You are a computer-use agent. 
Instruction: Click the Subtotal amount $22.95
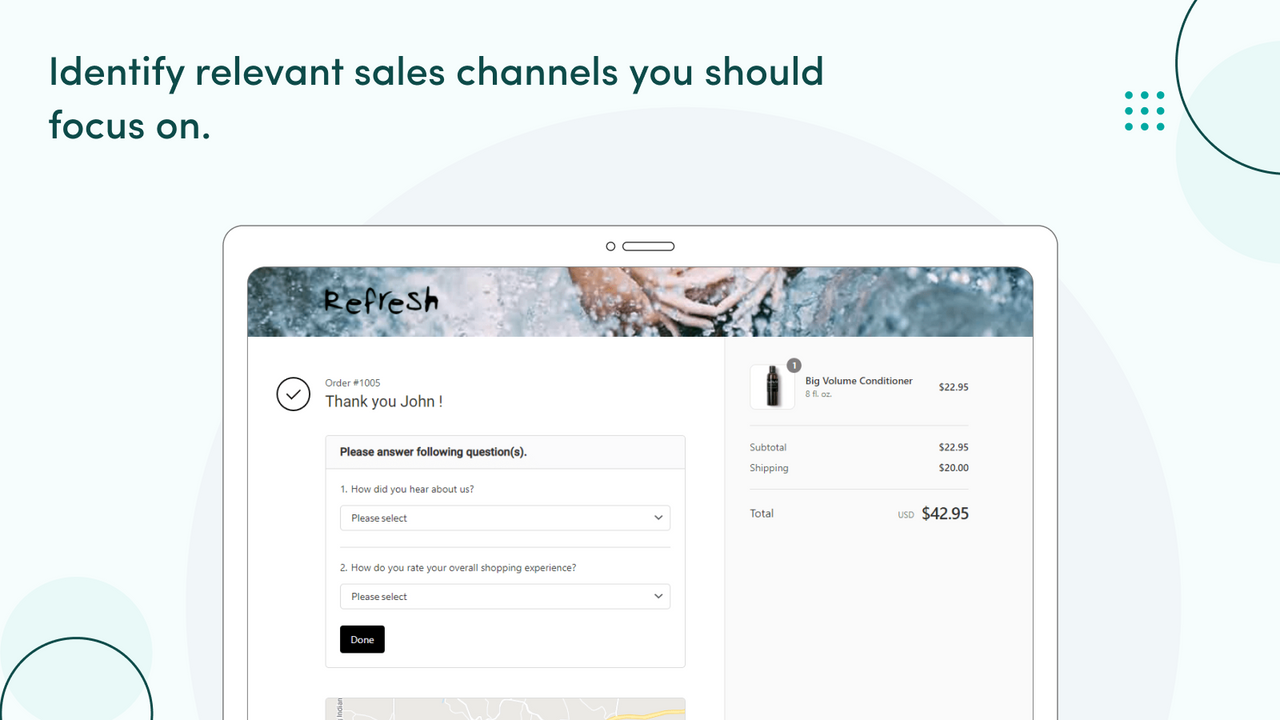[953, 447]
